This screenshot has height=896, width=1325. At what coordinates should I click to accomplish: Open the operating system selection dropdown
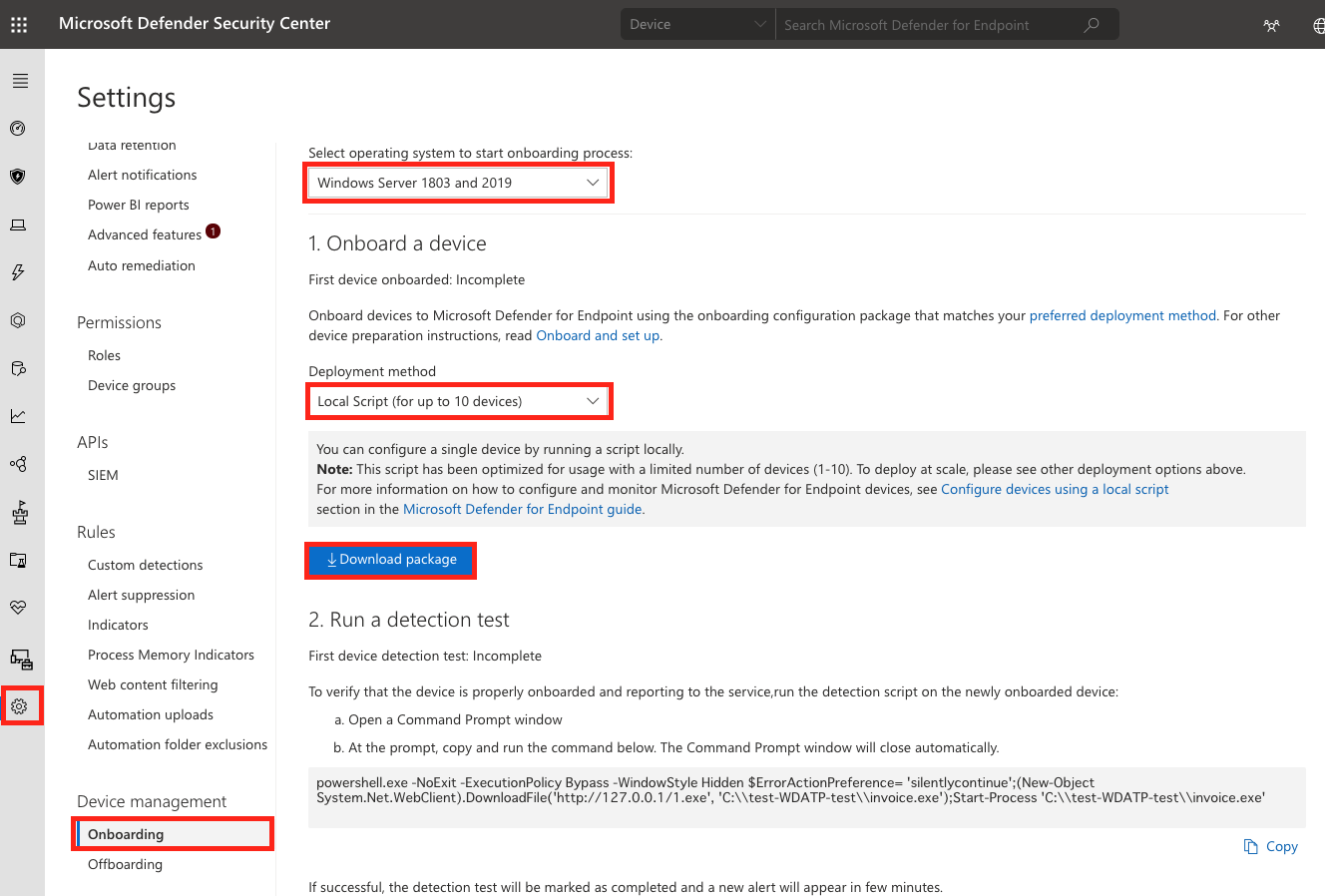pyautogui.click(x=458, y=183)
